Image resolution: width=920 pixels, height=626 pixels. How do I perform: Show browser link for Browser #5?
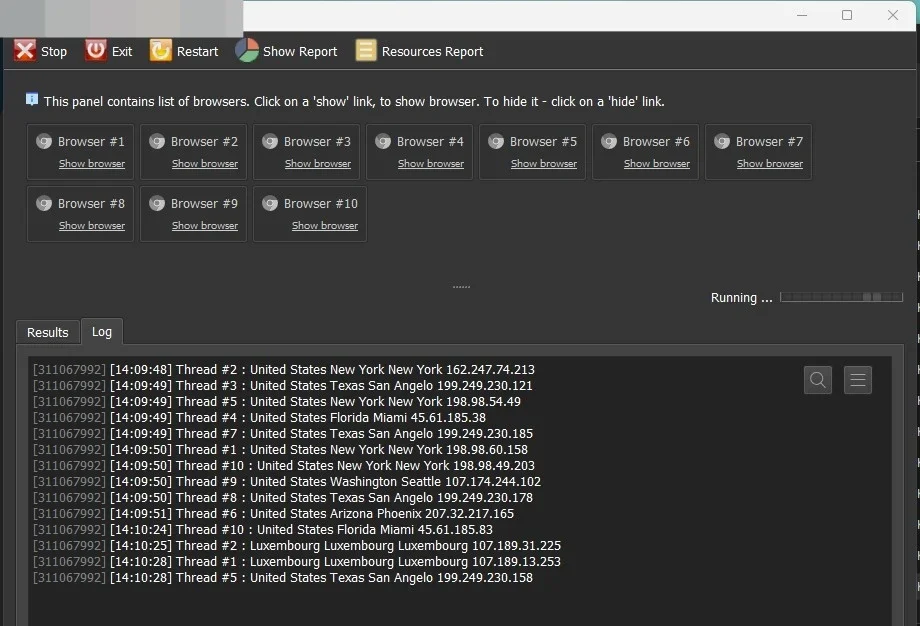pyautogui.click(x=544, y=164)
